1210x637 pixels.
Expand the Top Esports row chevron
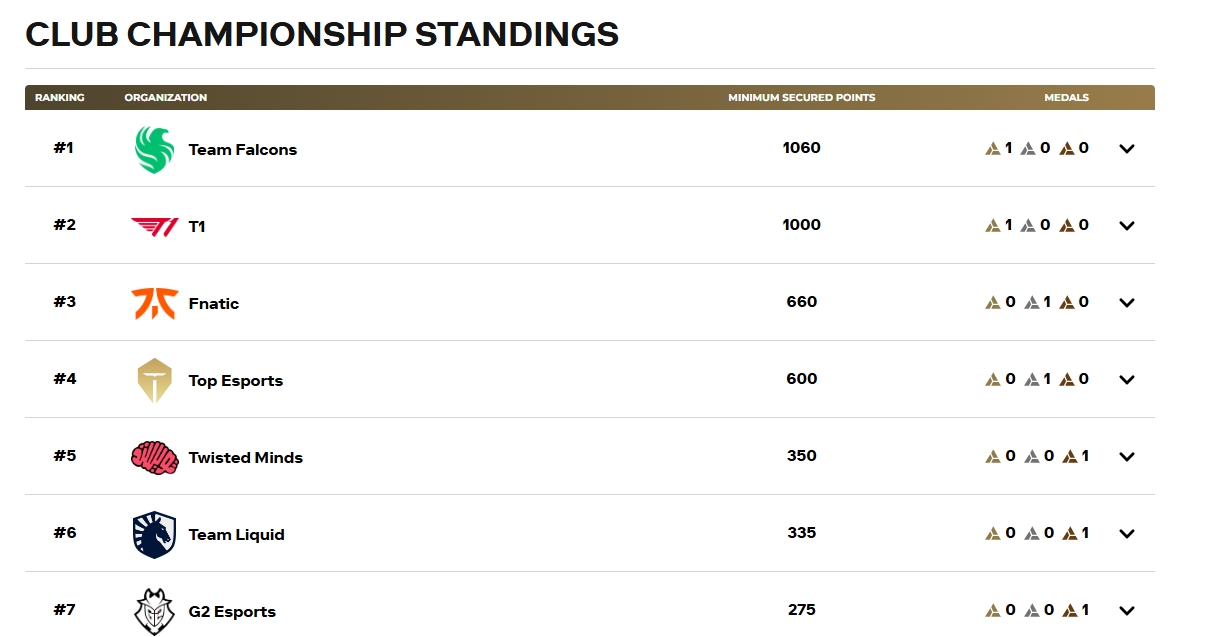tap(1127, 380)
